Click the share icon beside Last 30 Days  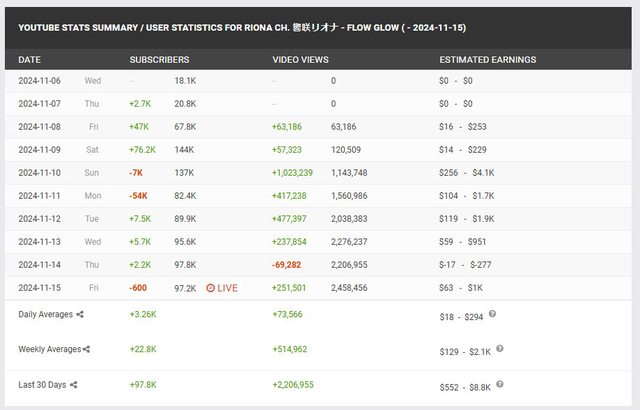[x=73, y=384]
